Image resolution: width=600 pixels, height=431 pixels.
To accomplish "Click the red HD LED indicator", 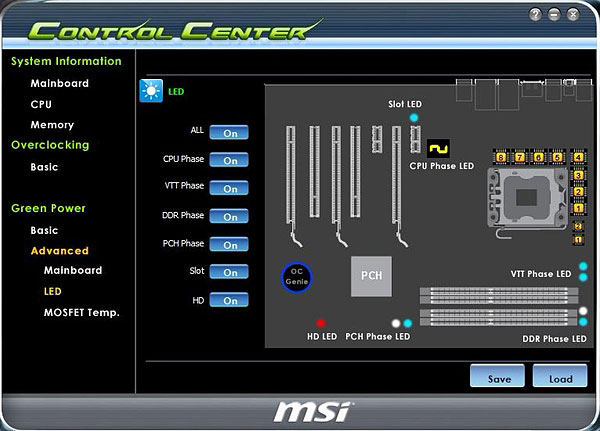I will 321,323.
